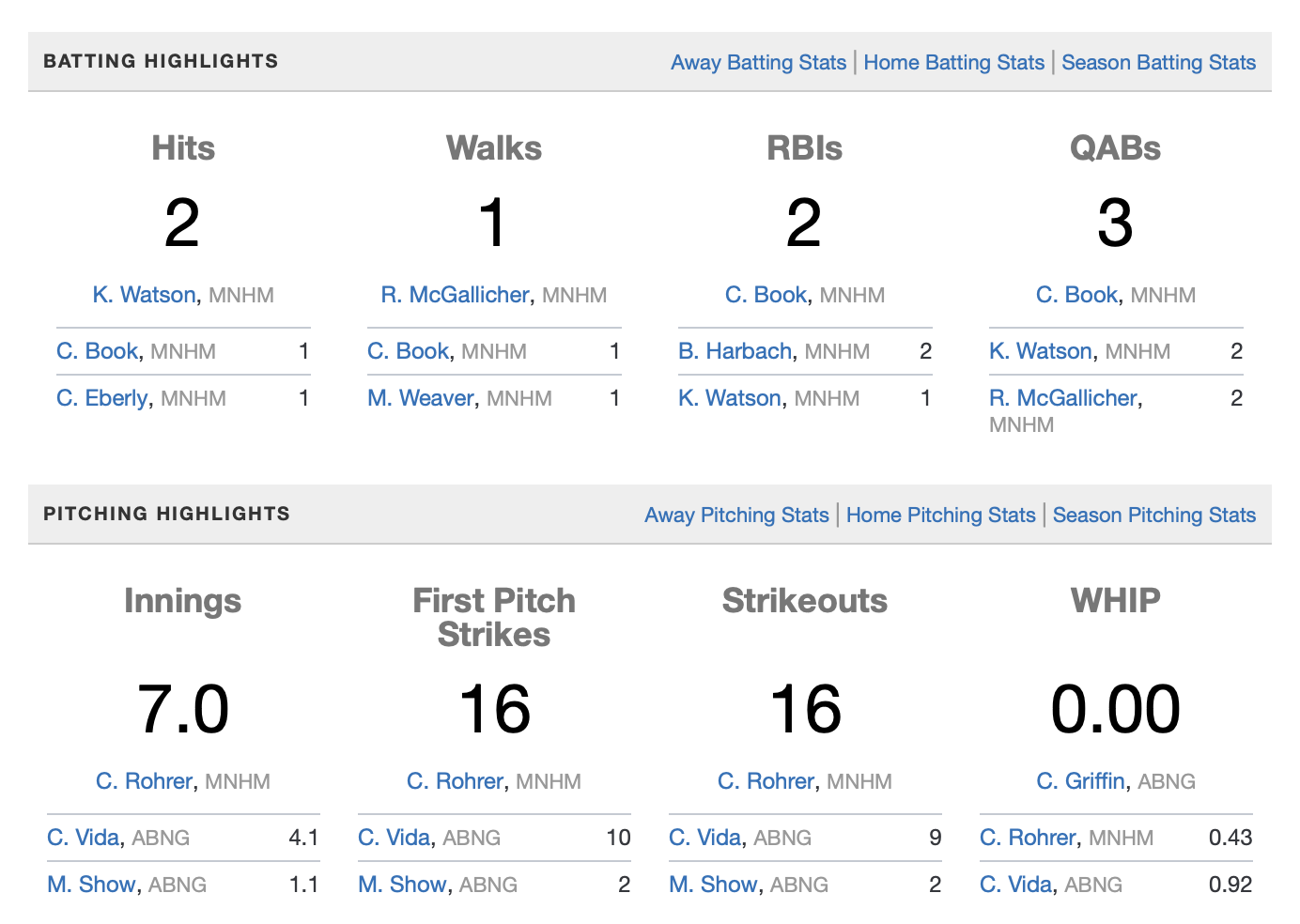Viewport: 1300px width, 924px height.
Task: Open M. Show in First Pitch Strikes
Action: [x=401, y=885]
